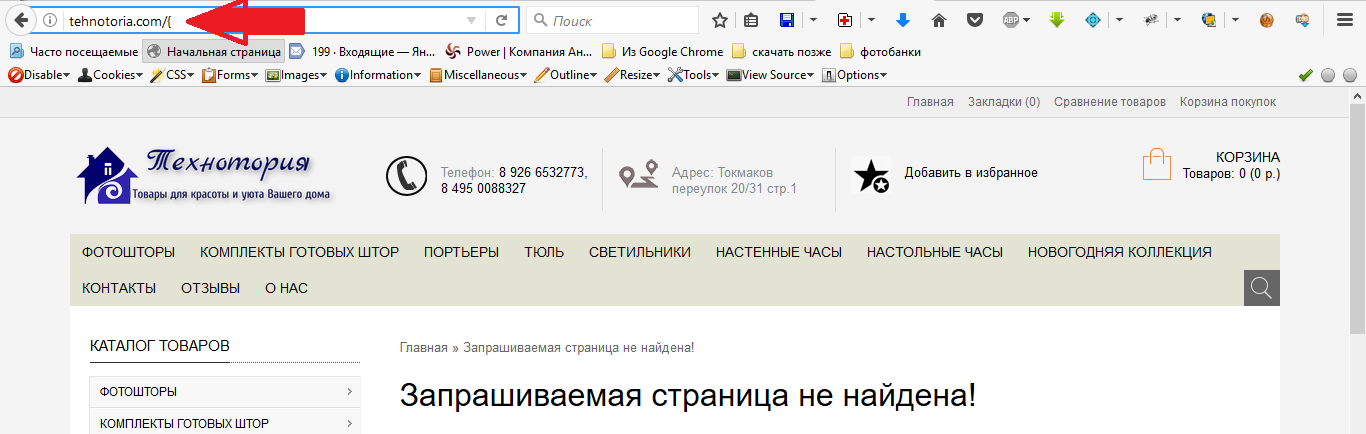The width and height of the screenshot is (1366, 434).
Task: Click the site search magnifier button
Action: tap(1262, 288)
